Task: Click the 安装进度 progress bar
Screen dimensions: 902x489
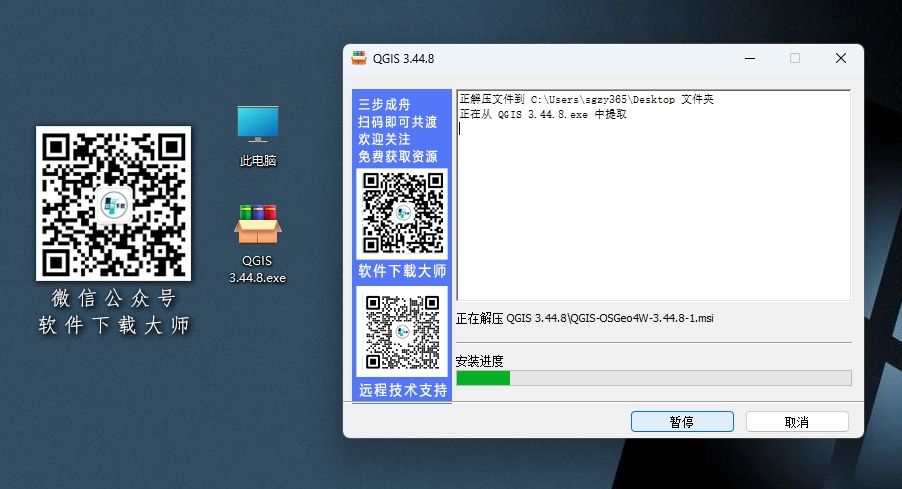Action: click(x=653, y=378)
